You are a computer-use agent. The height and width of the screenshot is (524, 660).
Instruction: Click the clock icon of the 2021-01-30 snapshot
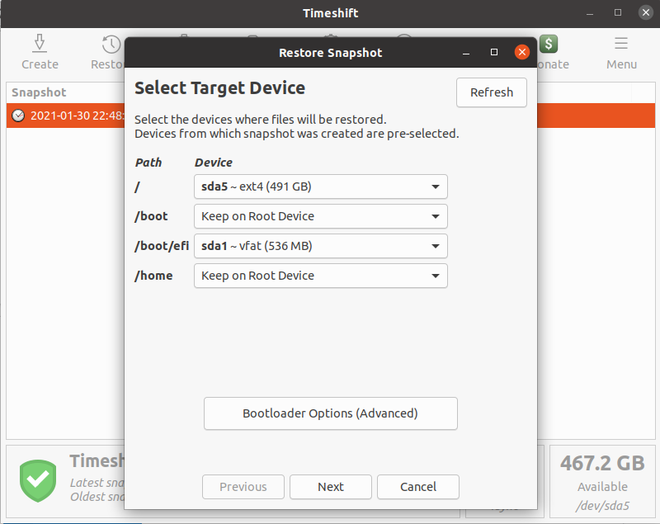(18, 115)
